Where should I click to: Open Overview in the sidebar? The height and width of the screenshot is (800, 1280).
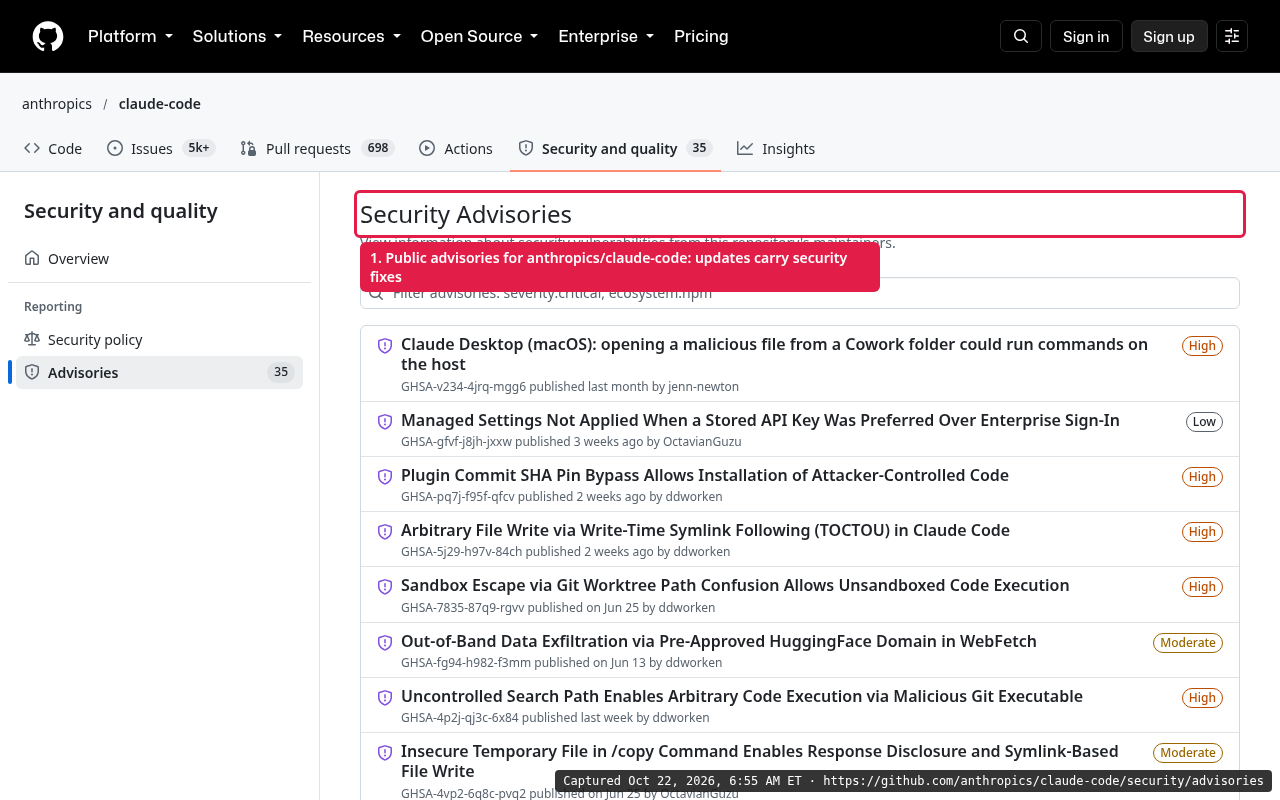pos(160,258)
